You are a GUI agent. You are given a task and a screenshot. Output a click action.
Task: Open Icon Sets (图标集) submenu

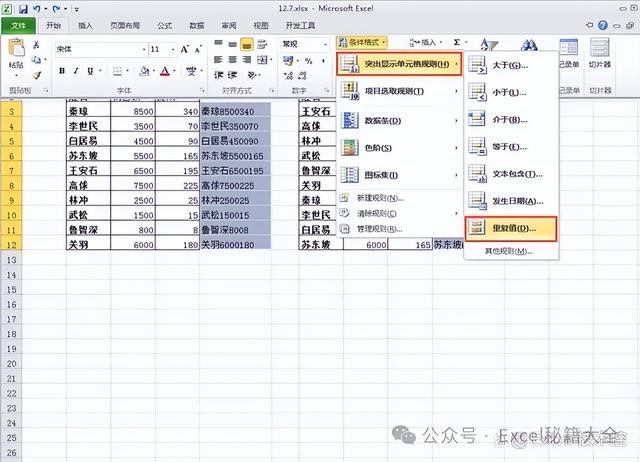[399, 175]
